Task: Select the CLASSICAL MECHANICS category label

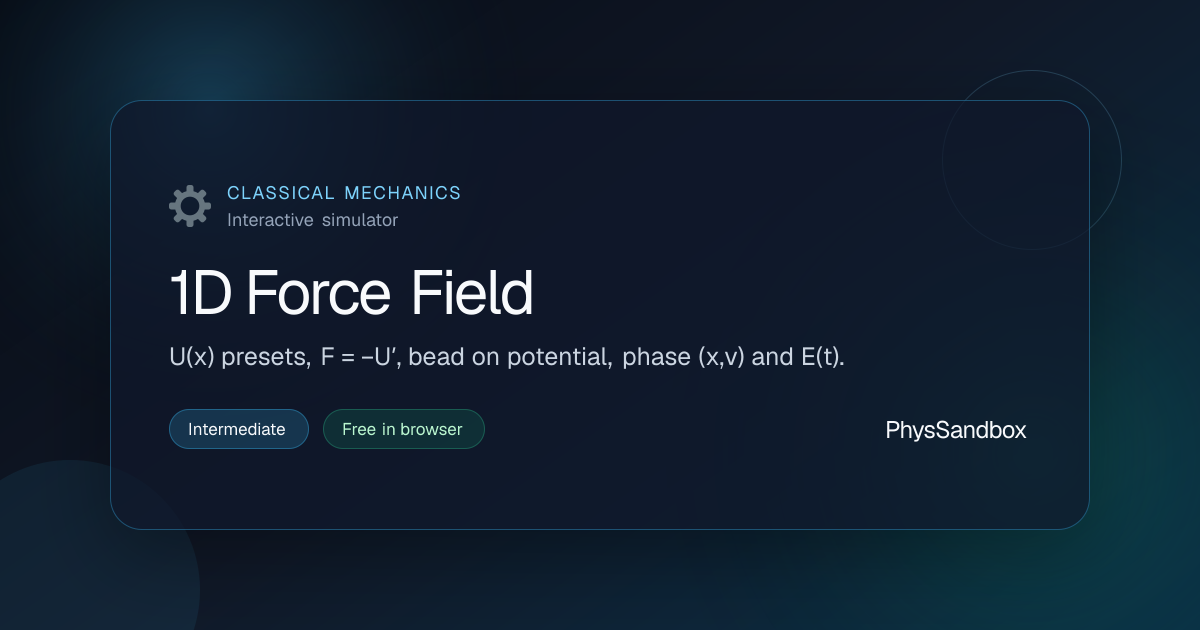Action: click(344, 193)
